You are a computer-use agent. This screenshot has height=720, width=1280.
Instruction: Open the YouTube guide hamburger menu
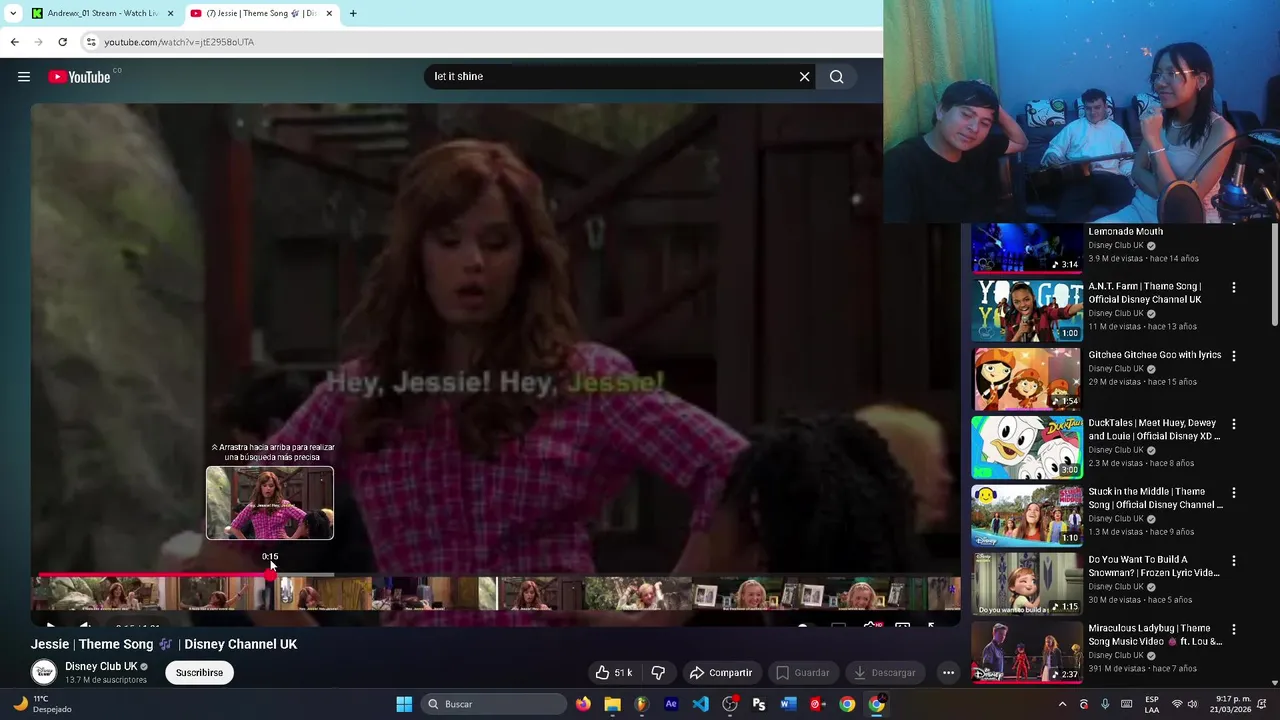24,77
